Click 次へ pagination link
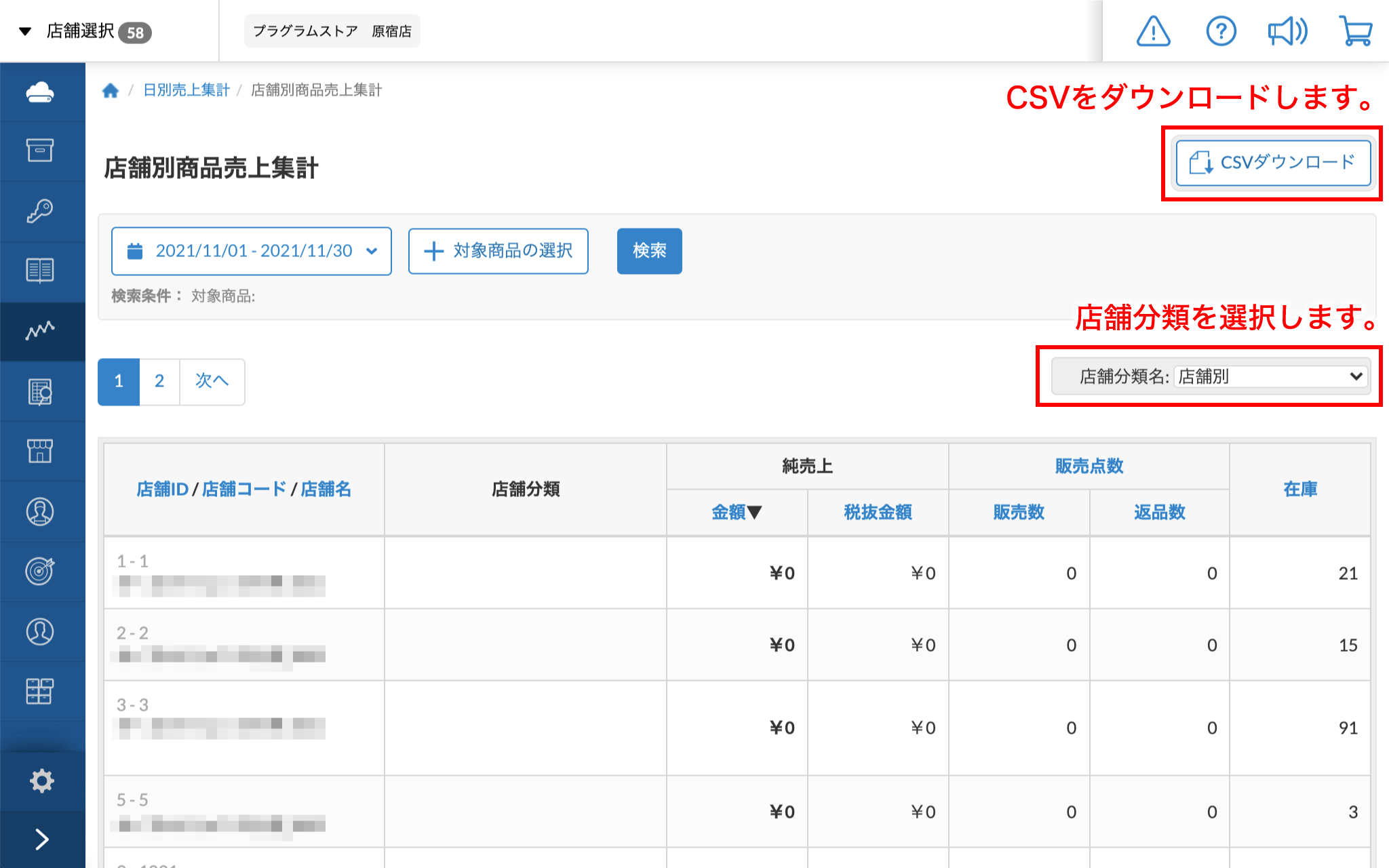Screen dimensions: 1389x868 pyautogui.click(x=212, y=381)
